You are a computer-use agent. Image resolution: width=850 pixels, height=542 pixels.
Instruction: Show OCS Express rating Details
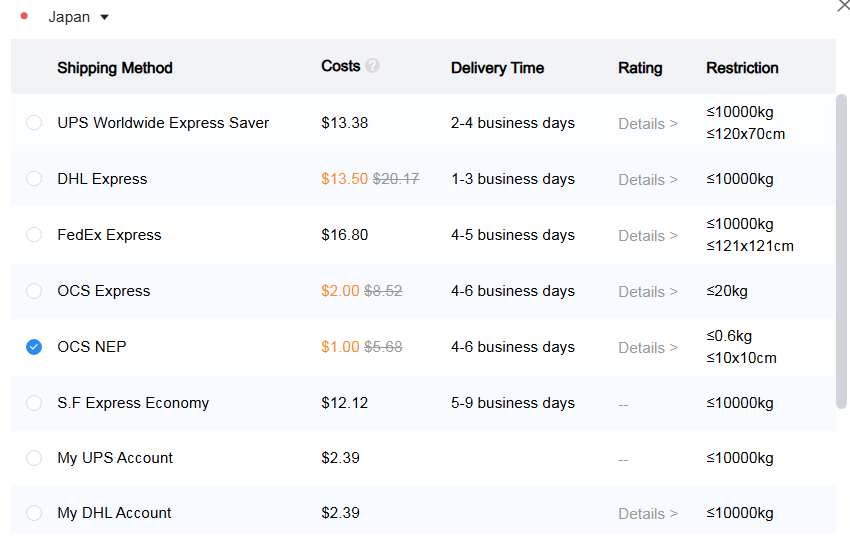tap(647, 292)
